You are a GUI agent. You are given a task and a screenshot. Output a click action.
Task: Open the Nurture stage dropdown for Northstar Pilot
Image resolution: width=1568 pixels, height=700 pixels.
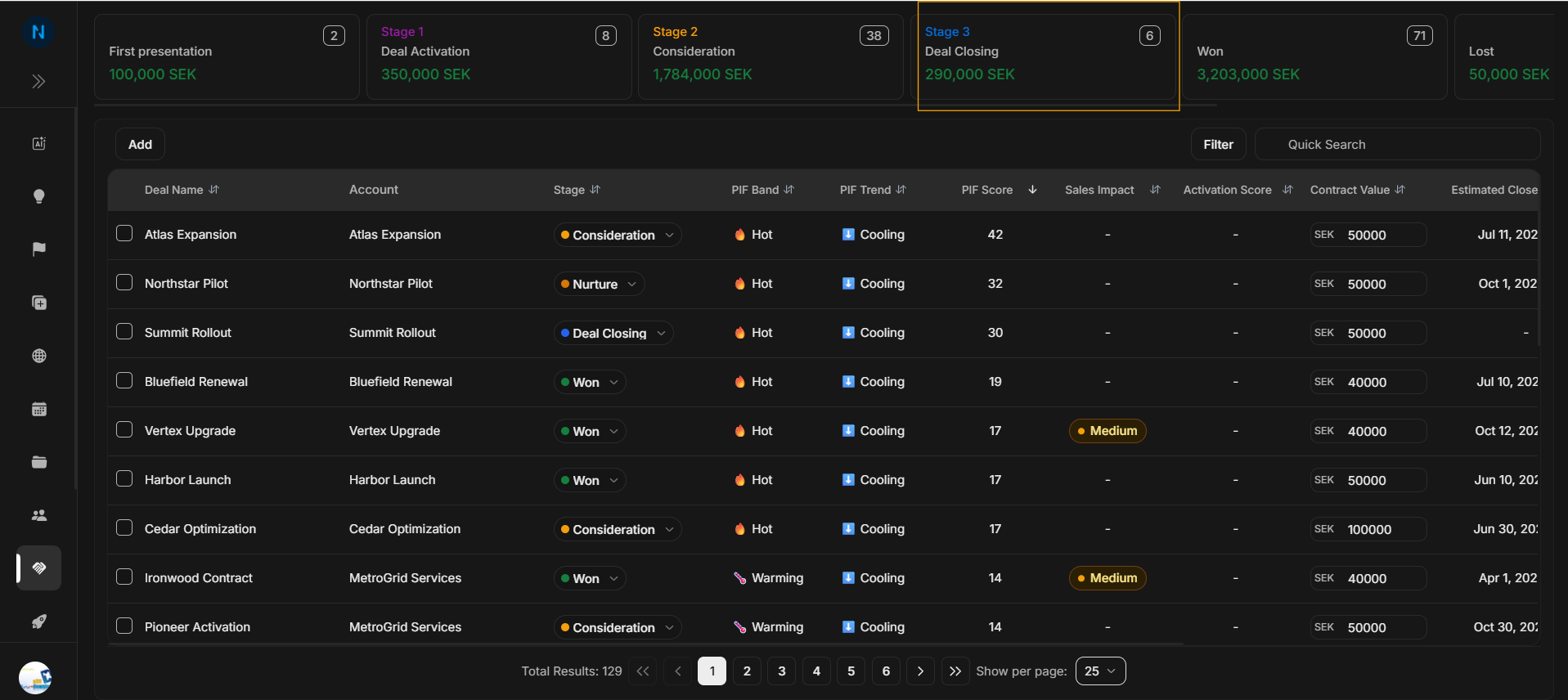(599, 284)
